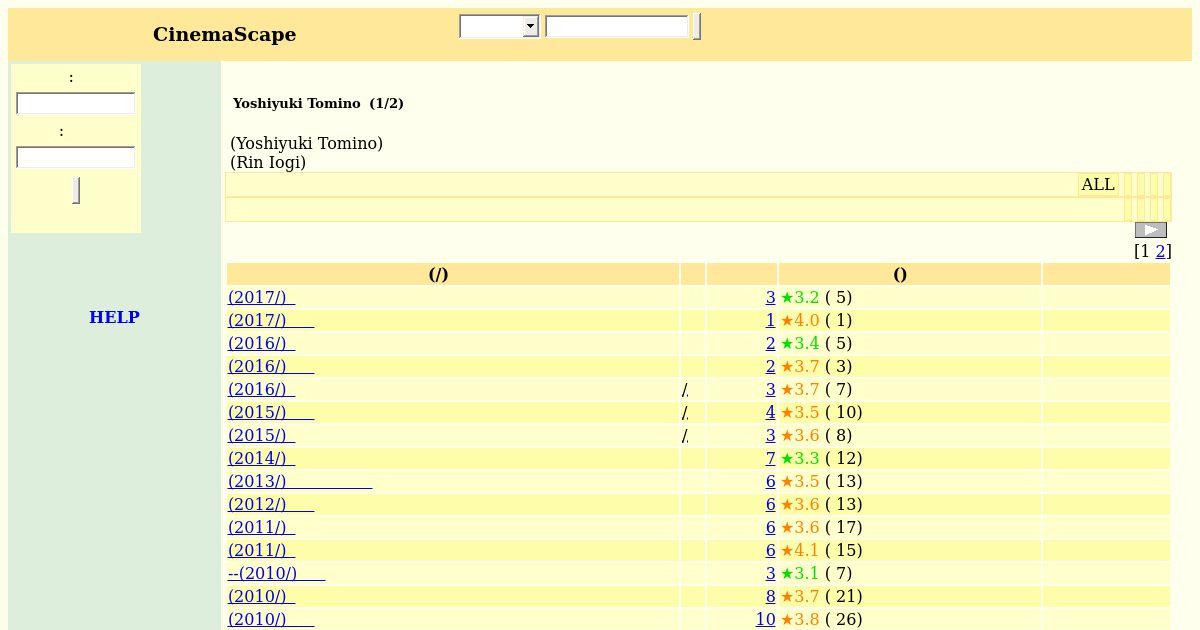The image size is (1200, 630).
Task: Open the 2016 title rated 3.4
Action: [261, 343]
